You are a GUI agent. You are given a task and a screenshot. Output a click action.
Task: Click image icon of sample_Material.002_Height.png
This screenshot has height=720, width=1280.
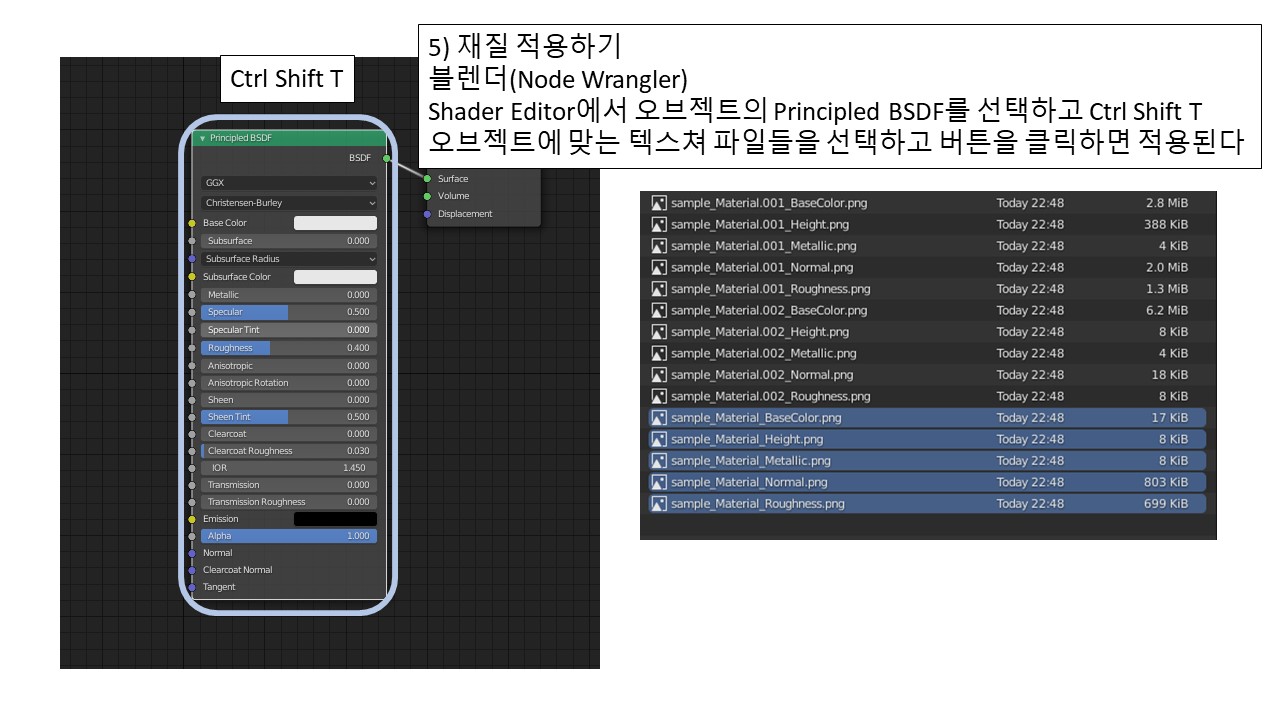click(659, 332)
